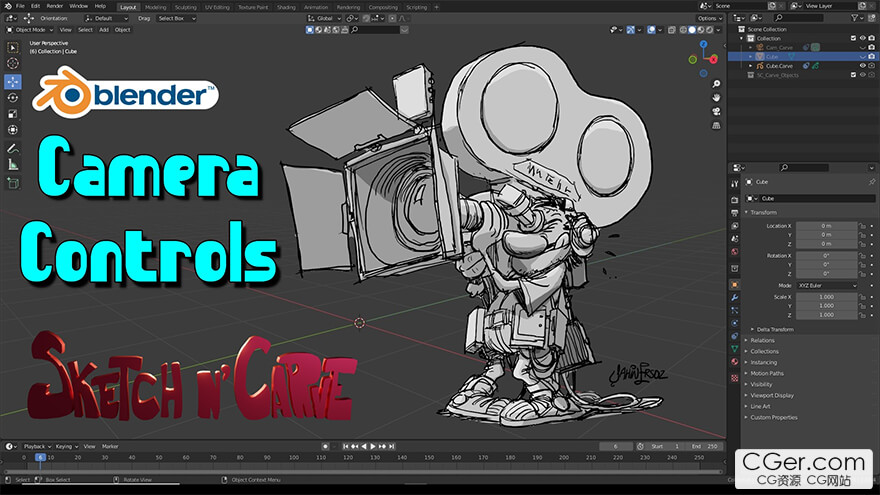Activate the Scale tool
Viewport: 880px width, 495px height.
click(13, 114)
